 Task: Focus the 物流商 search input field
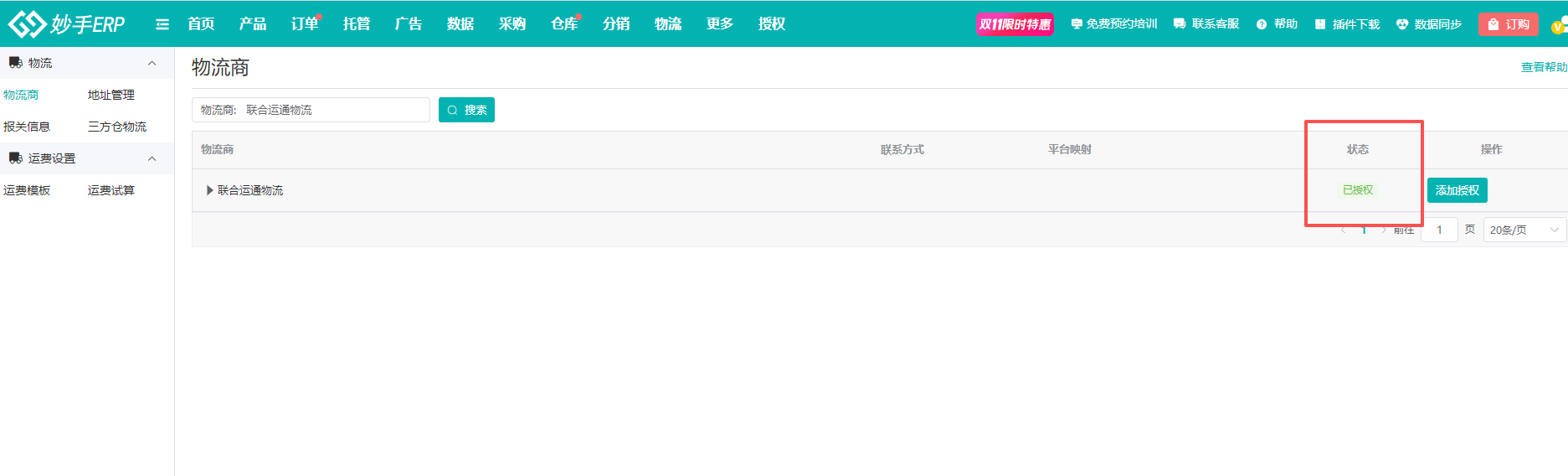tap(311, 110)
